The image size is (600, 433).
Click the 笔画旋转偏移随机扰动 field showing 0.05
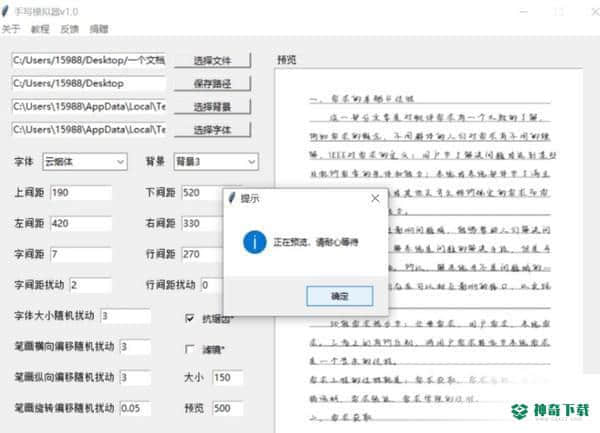[135, 408]
